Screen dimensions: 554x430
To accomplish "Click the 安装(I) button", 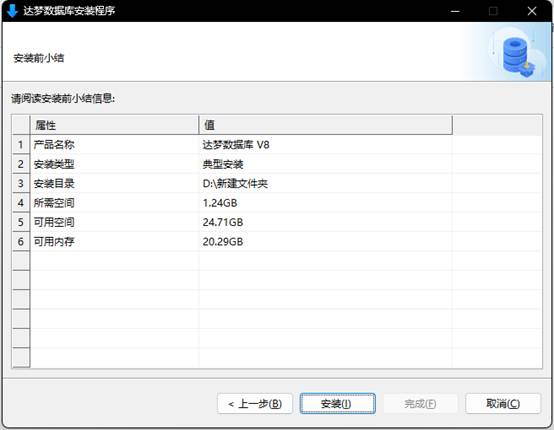I will pos(337,403).
